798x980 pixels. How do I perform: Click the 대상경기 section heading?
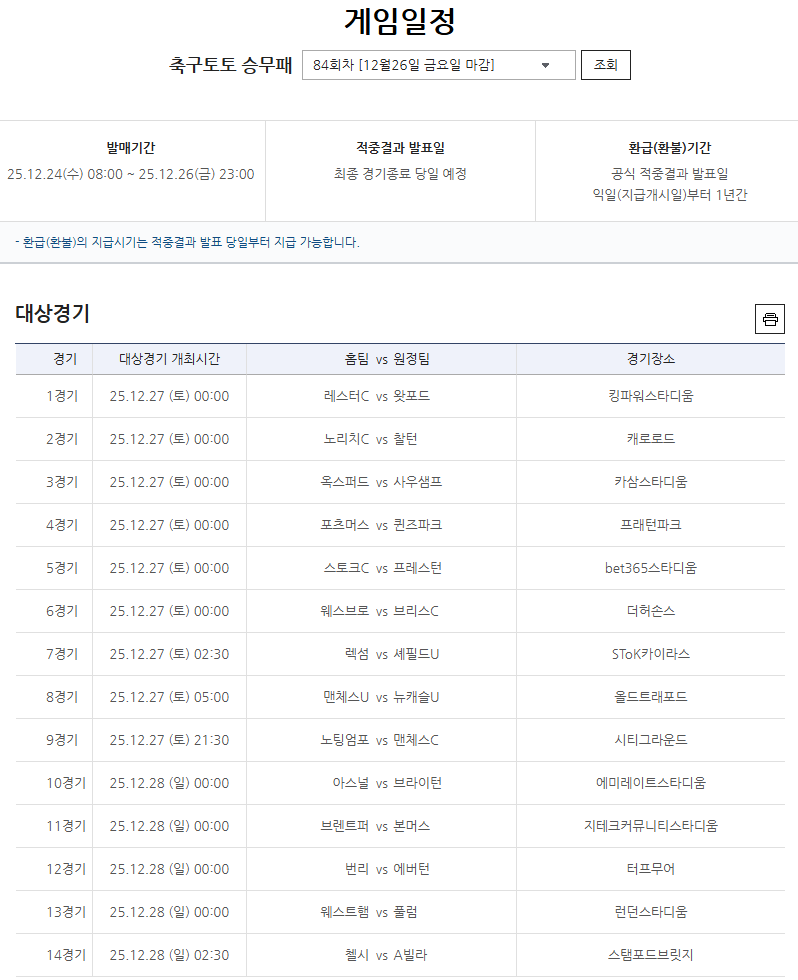pyautogui.click(x=52, y=314)
